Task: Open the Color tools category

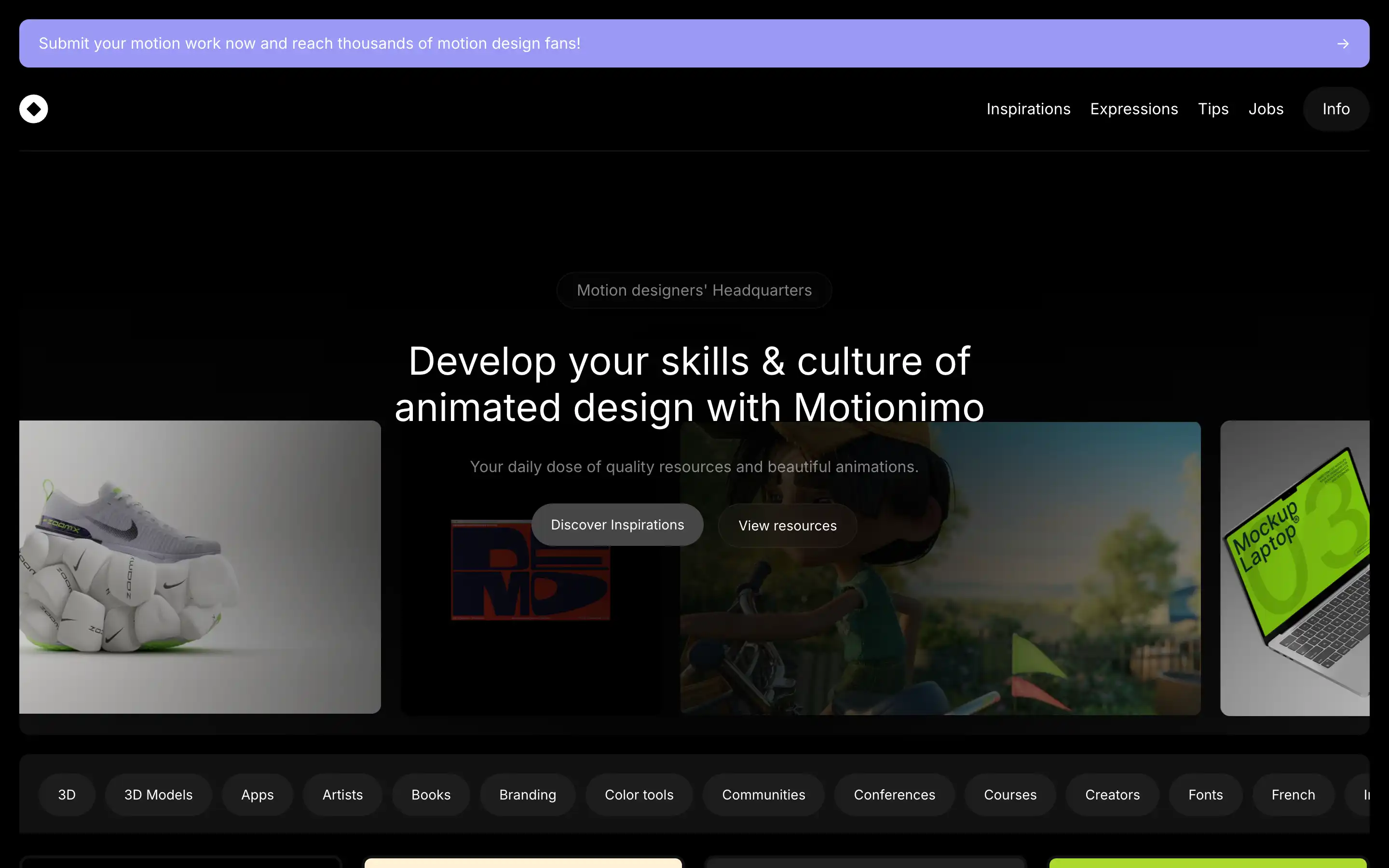Action: 639,795
